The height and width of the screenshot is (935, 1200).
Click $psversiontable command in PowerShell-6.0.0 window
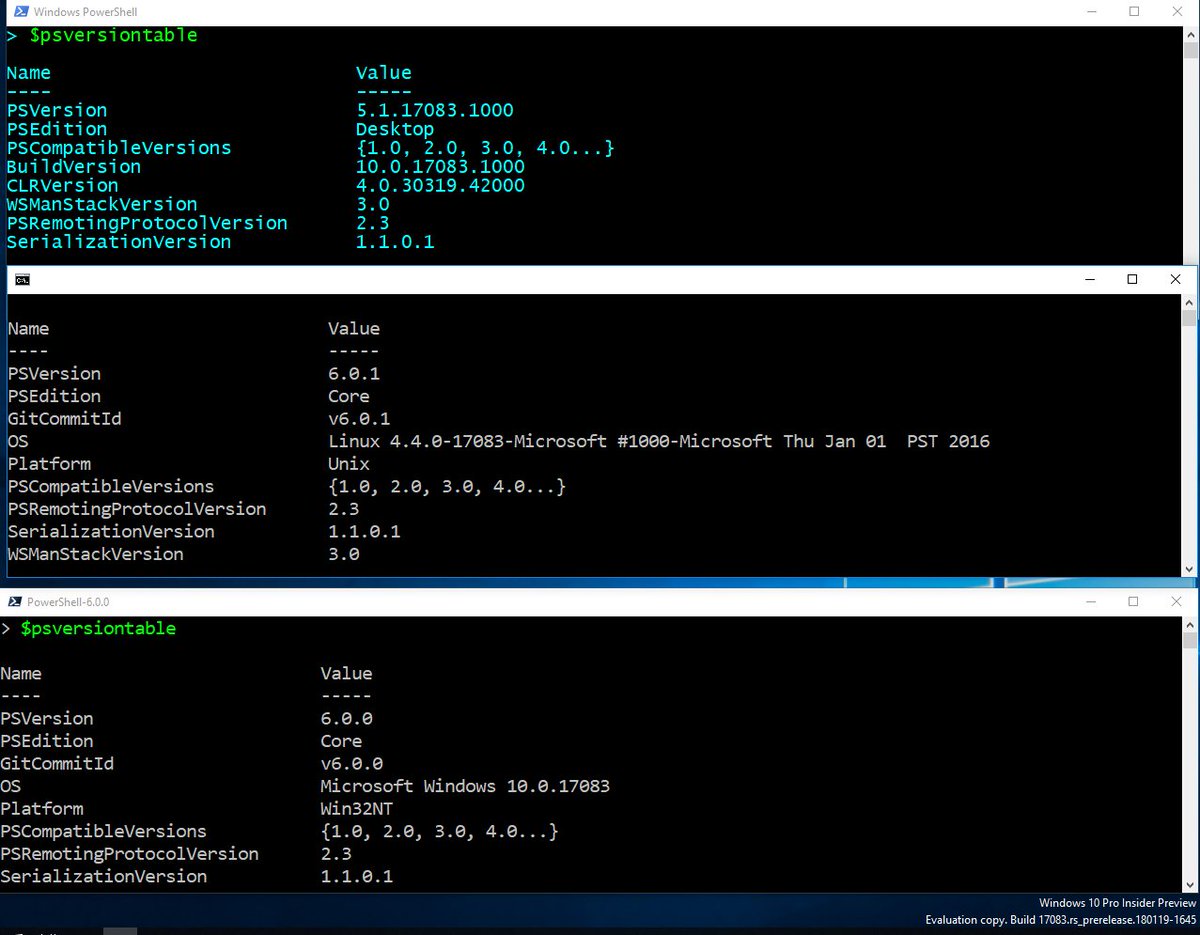[98, 629]
